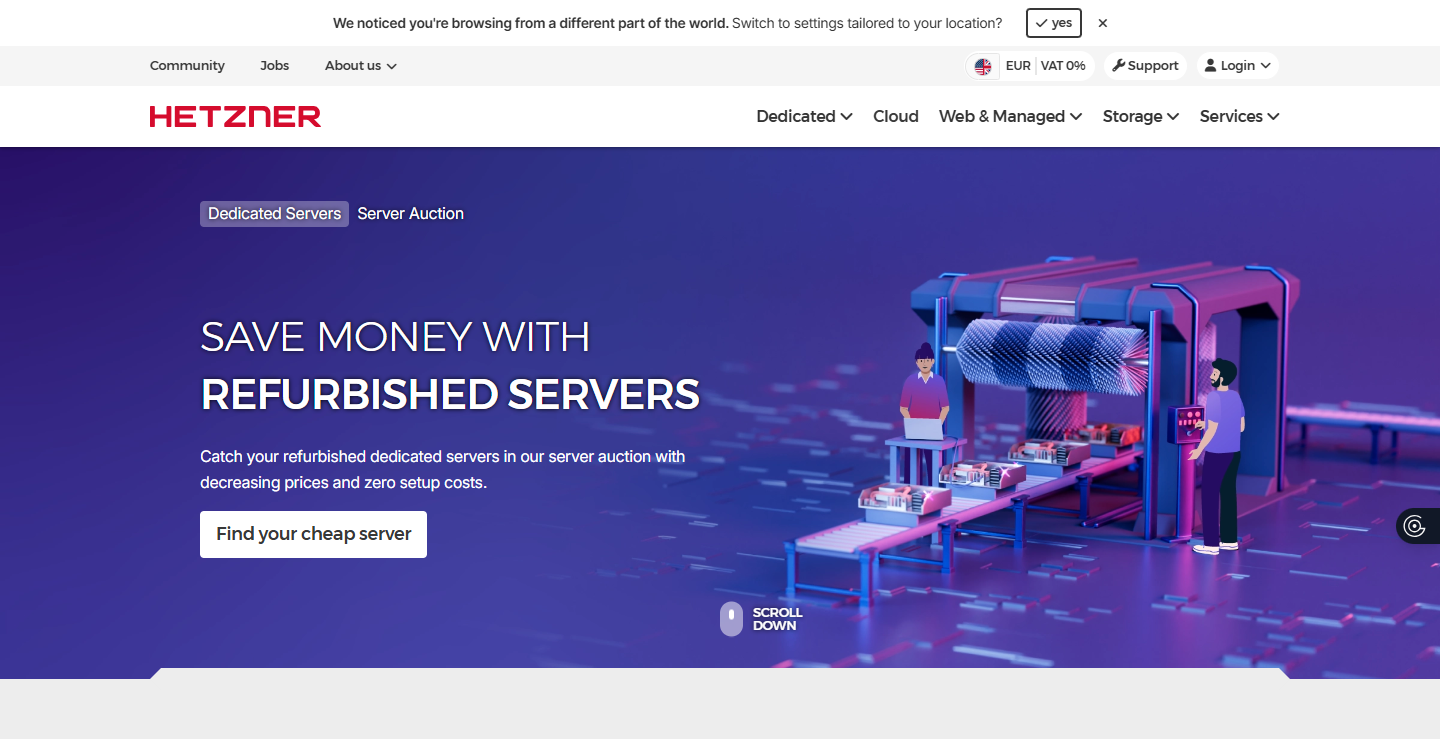This screenshot has width=1440, height=739.
Task: Expand the Dedicated menu
Action: (804, 116)
